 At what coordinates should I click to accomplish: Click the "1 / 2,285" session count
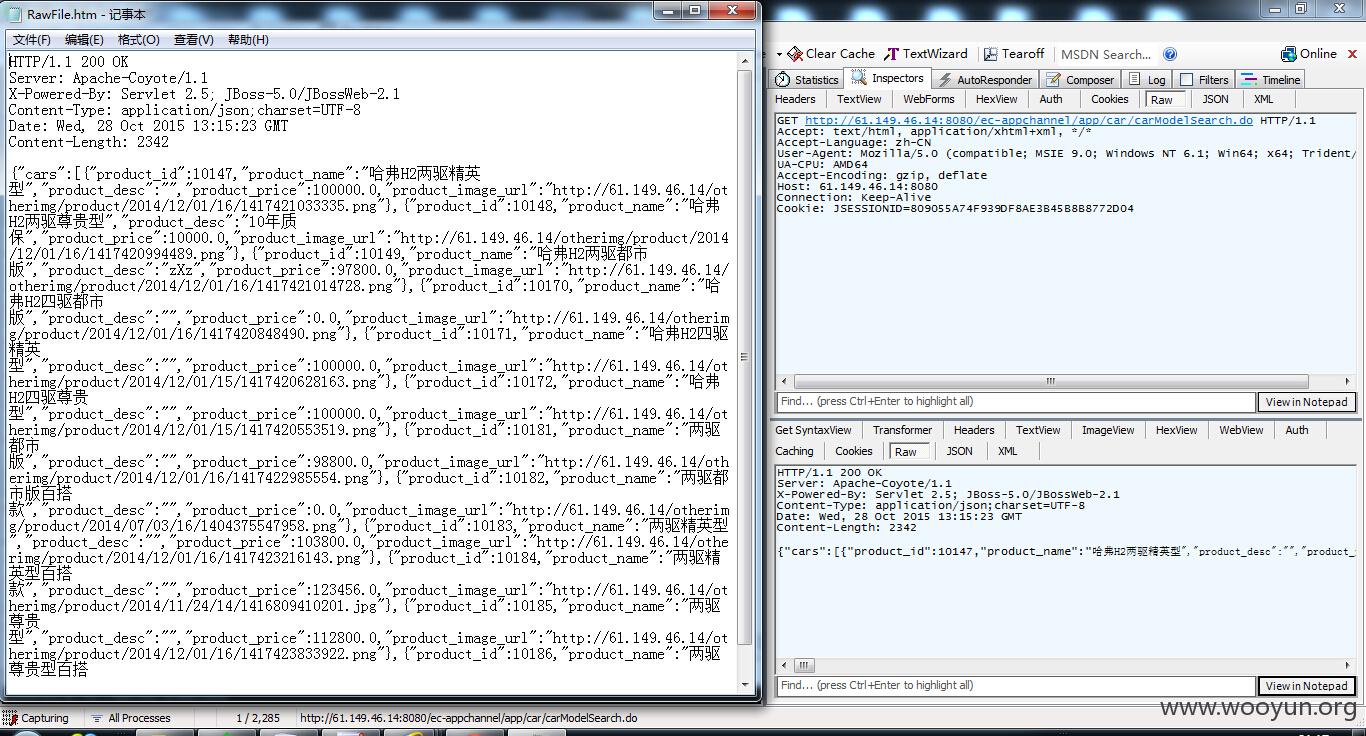pos(258,718)
